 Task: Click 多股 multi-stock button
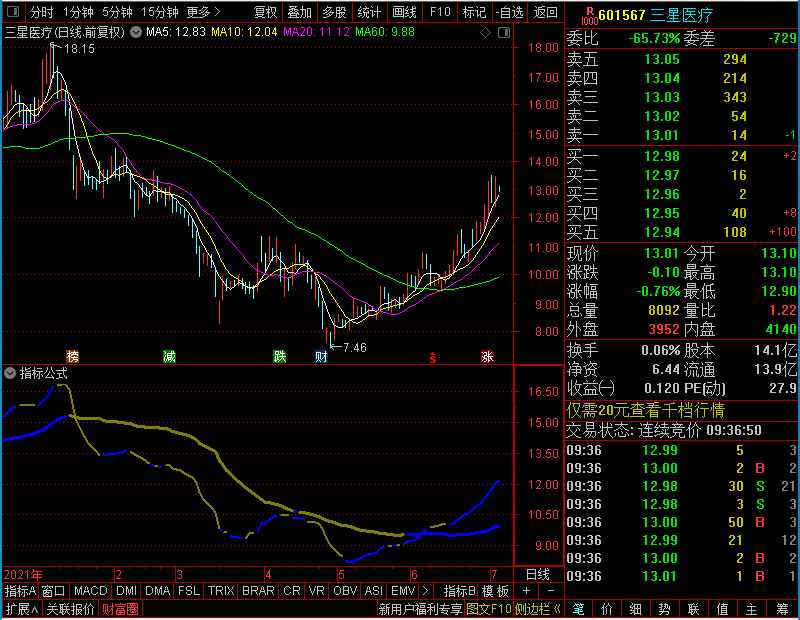334,12
